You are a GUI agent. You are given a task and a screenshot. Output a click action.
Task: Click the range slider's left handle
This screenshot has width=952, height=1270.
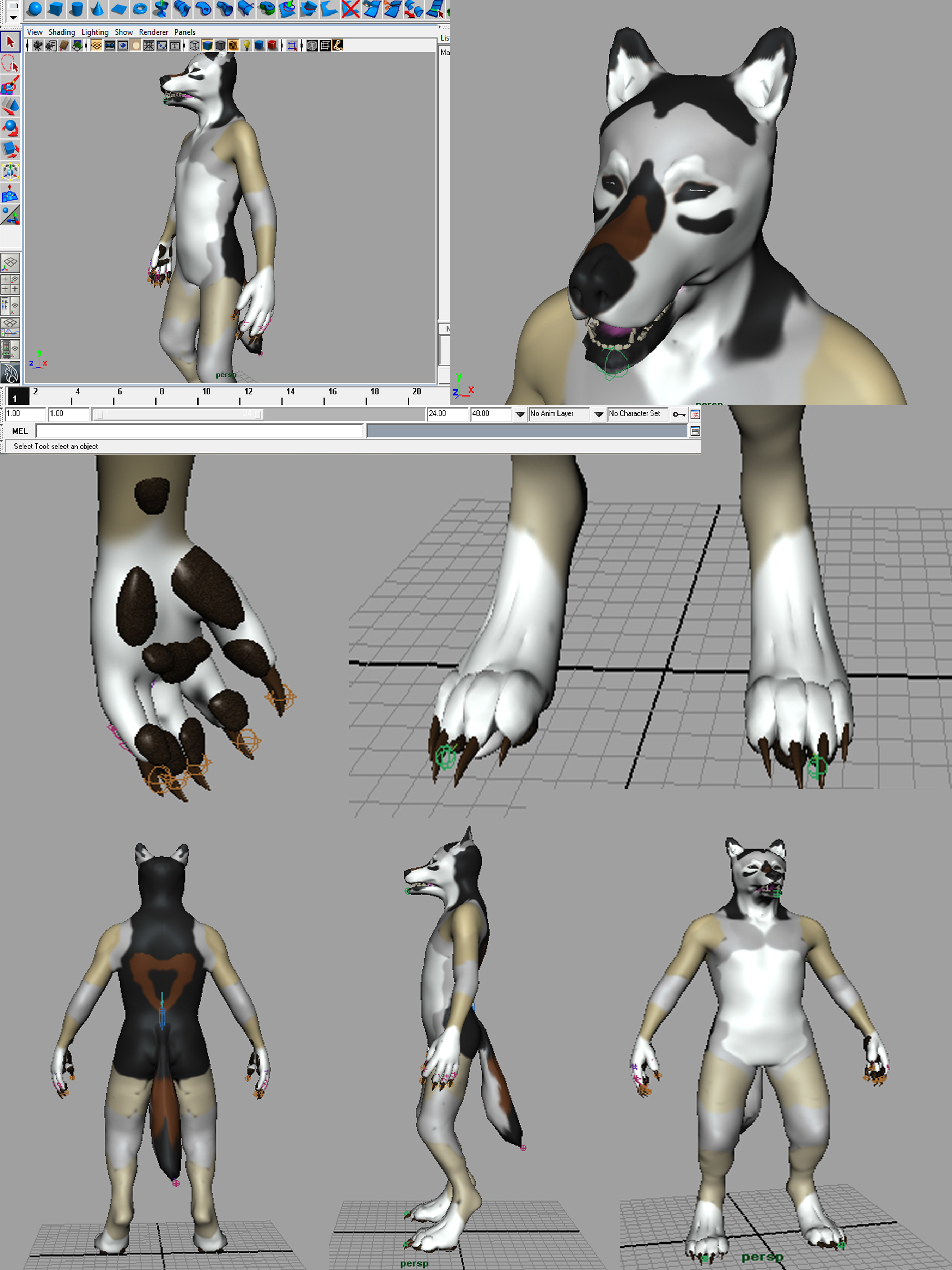click(100, 415)
